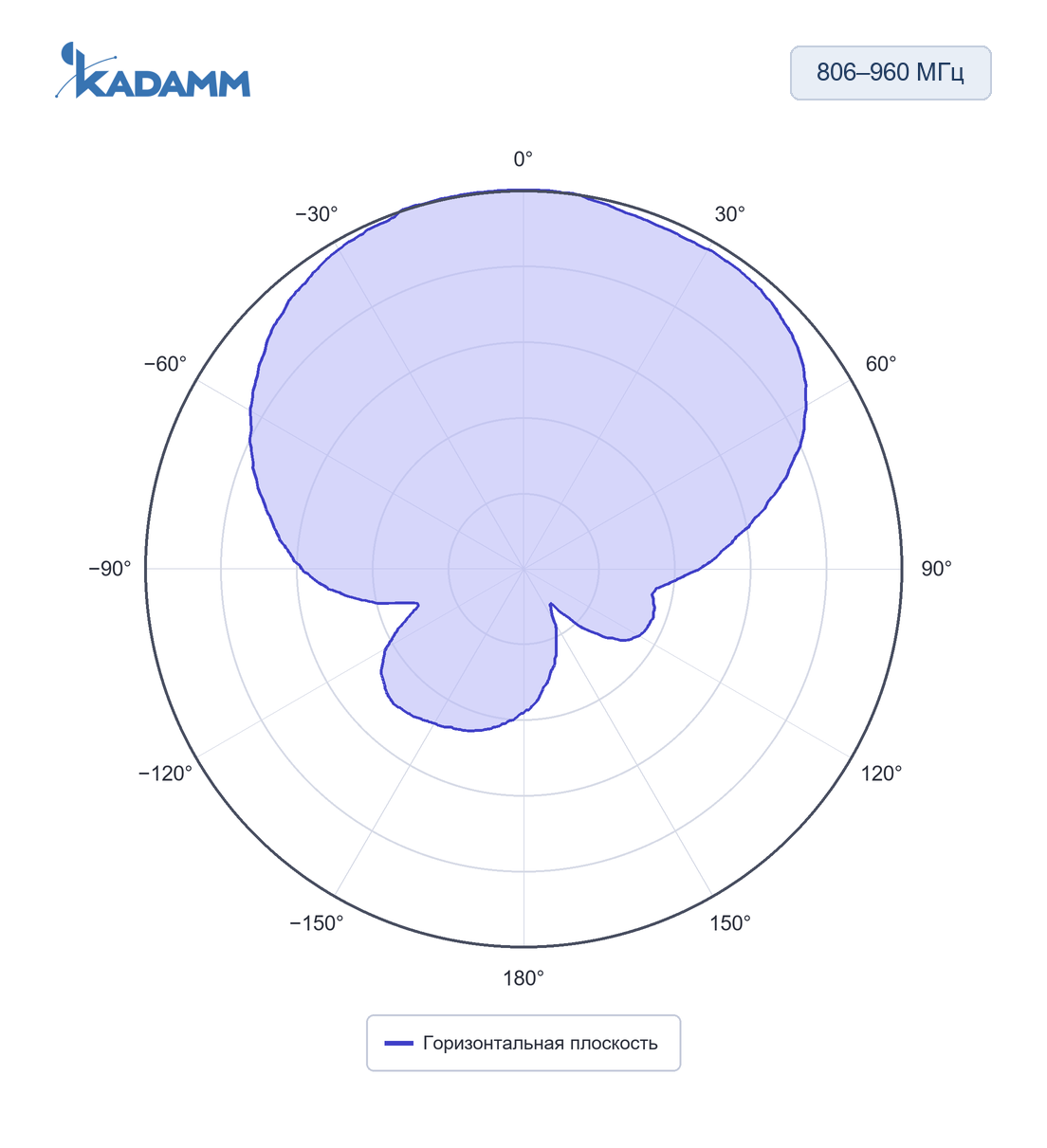This screenshot has width=1047, height=1148.
Task: Toggle the Горизонтальная плоскость legend entry
Action: pos(523,1043)
